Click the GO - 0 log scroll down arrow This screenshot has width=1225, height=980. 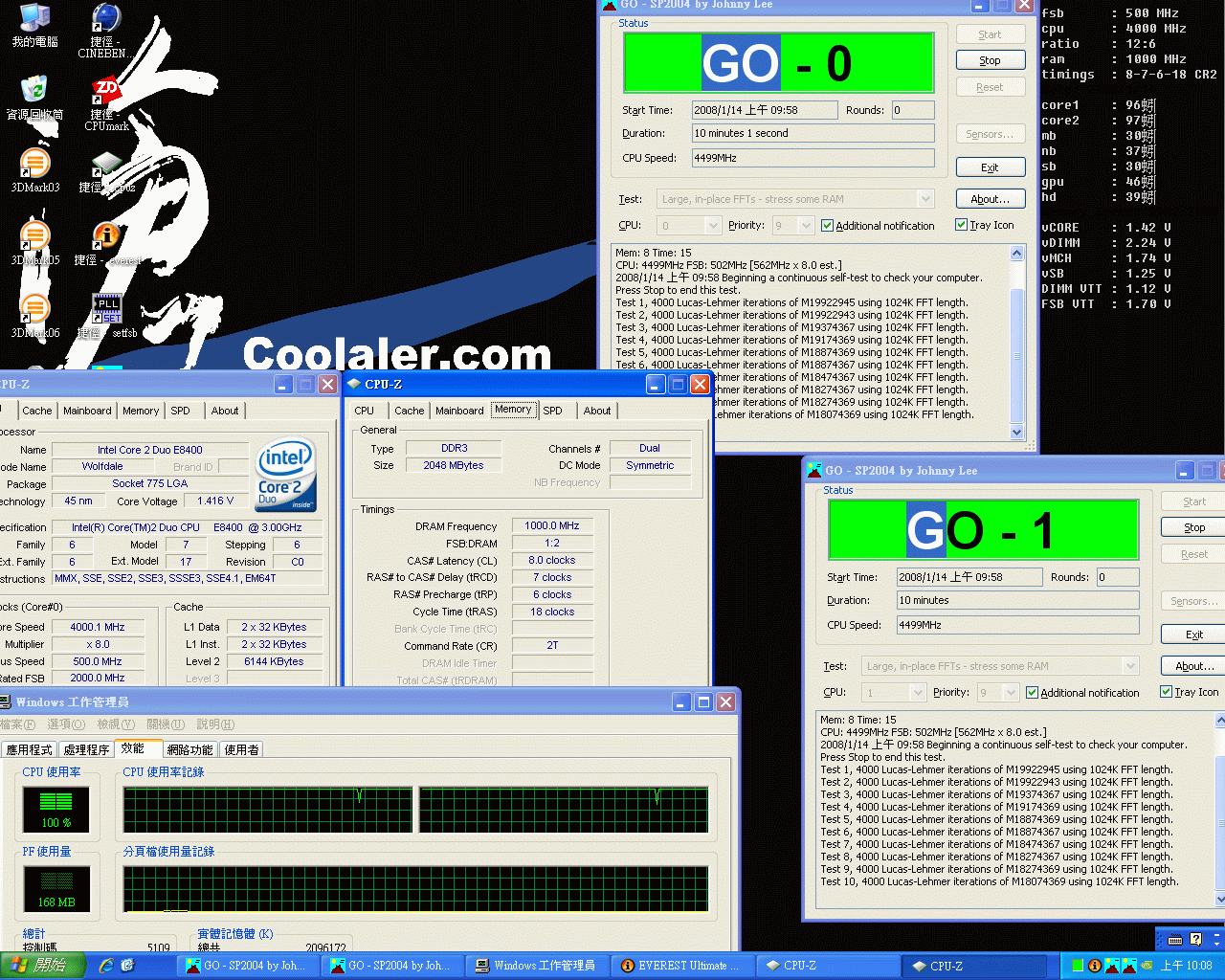(1017, 432)
